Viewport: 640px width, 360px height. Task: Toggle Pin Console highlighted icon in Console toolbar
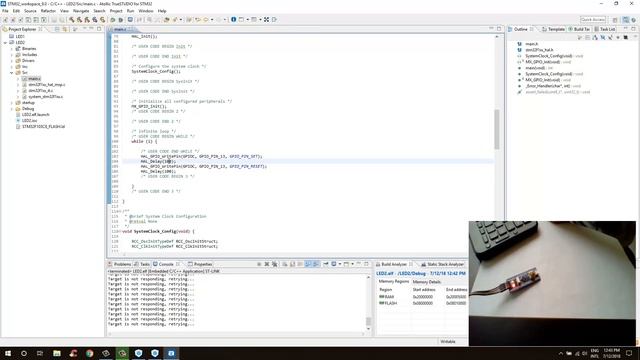point(326,264)
